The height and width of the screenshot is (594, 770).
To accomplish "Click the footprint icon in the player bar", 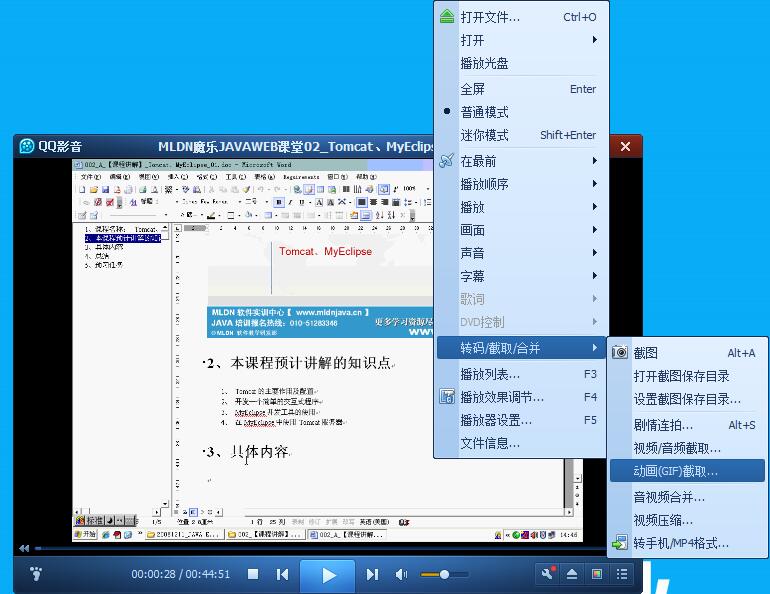I will [x=36, y=573].
